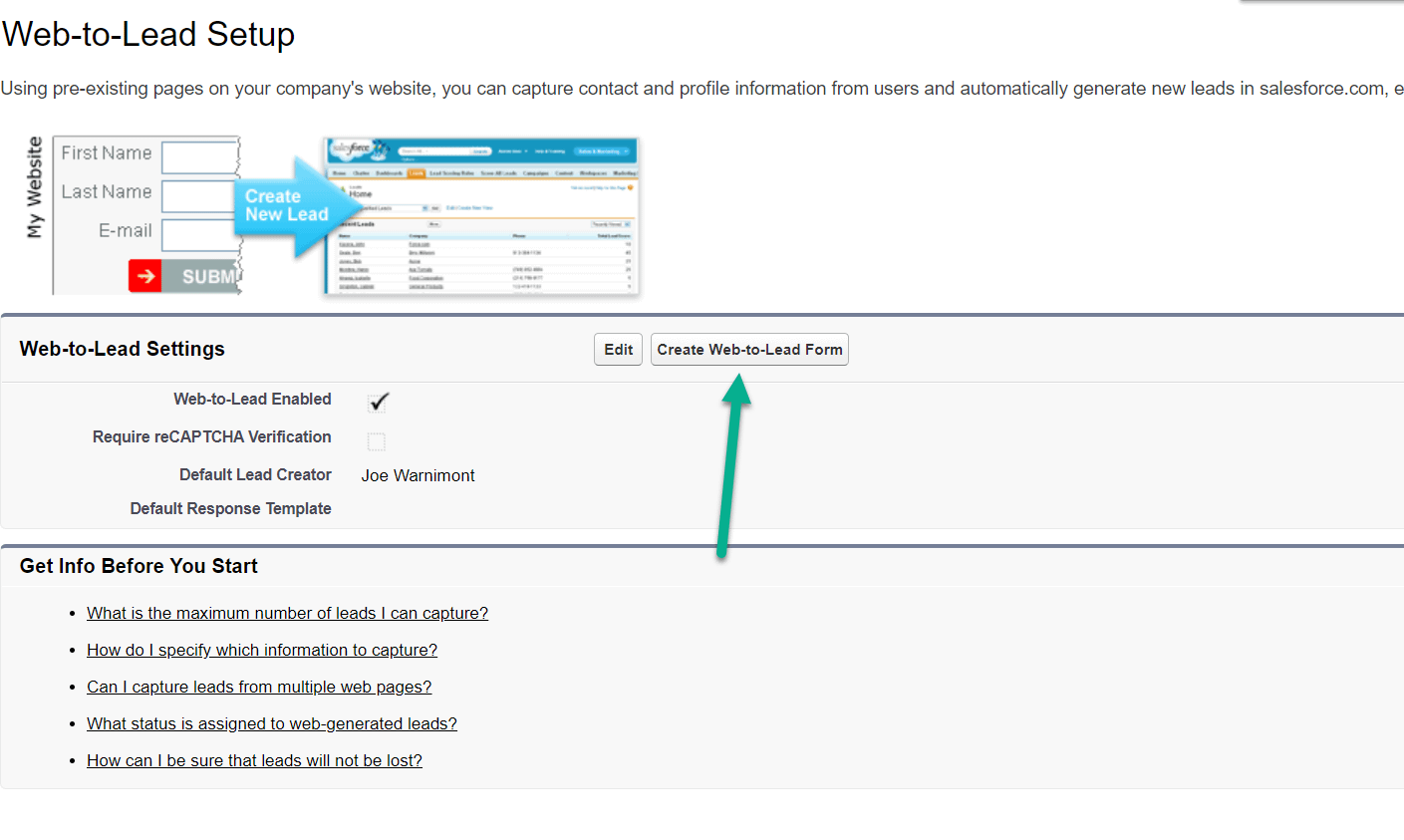Open link about status assigned to web-generated leads
The height and width of the screenshot is (840, 1404).
(272, 723)
